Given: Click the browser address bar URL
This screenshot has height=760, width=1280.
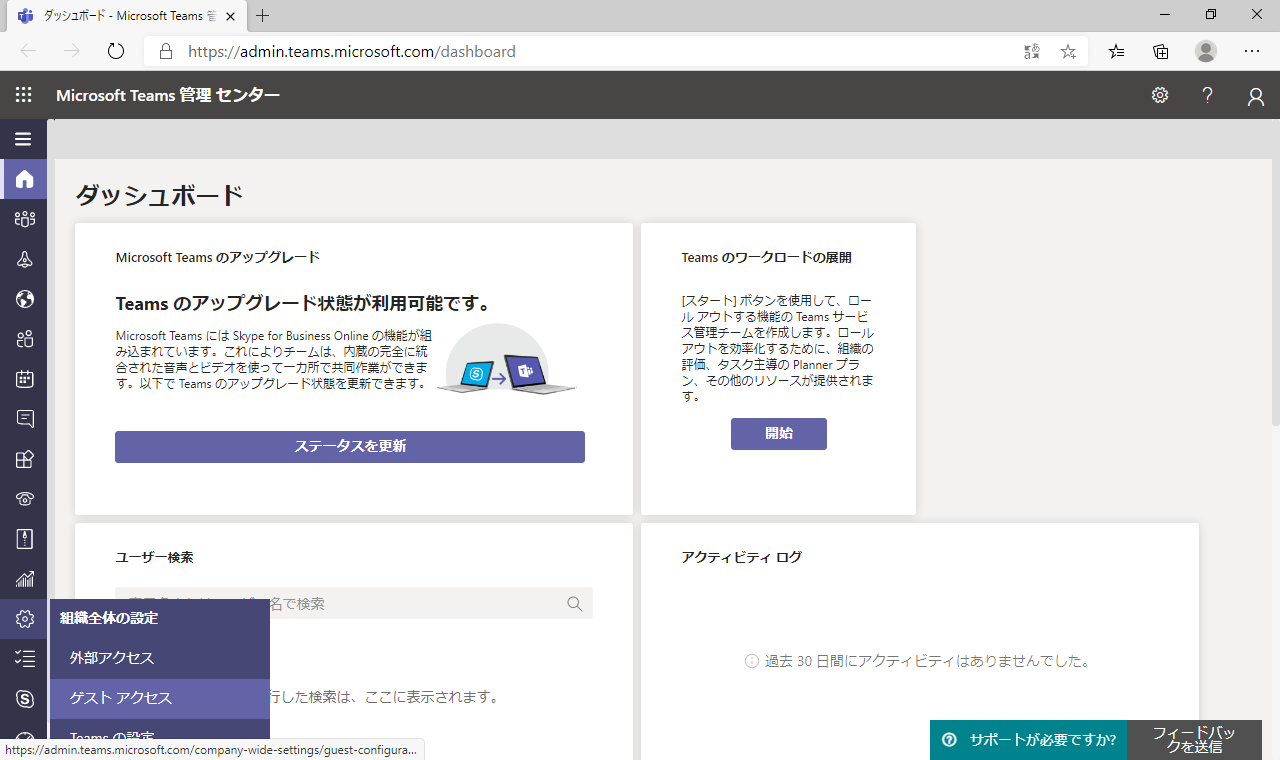Looking at the screenshot, I should [x=352, y=51].
